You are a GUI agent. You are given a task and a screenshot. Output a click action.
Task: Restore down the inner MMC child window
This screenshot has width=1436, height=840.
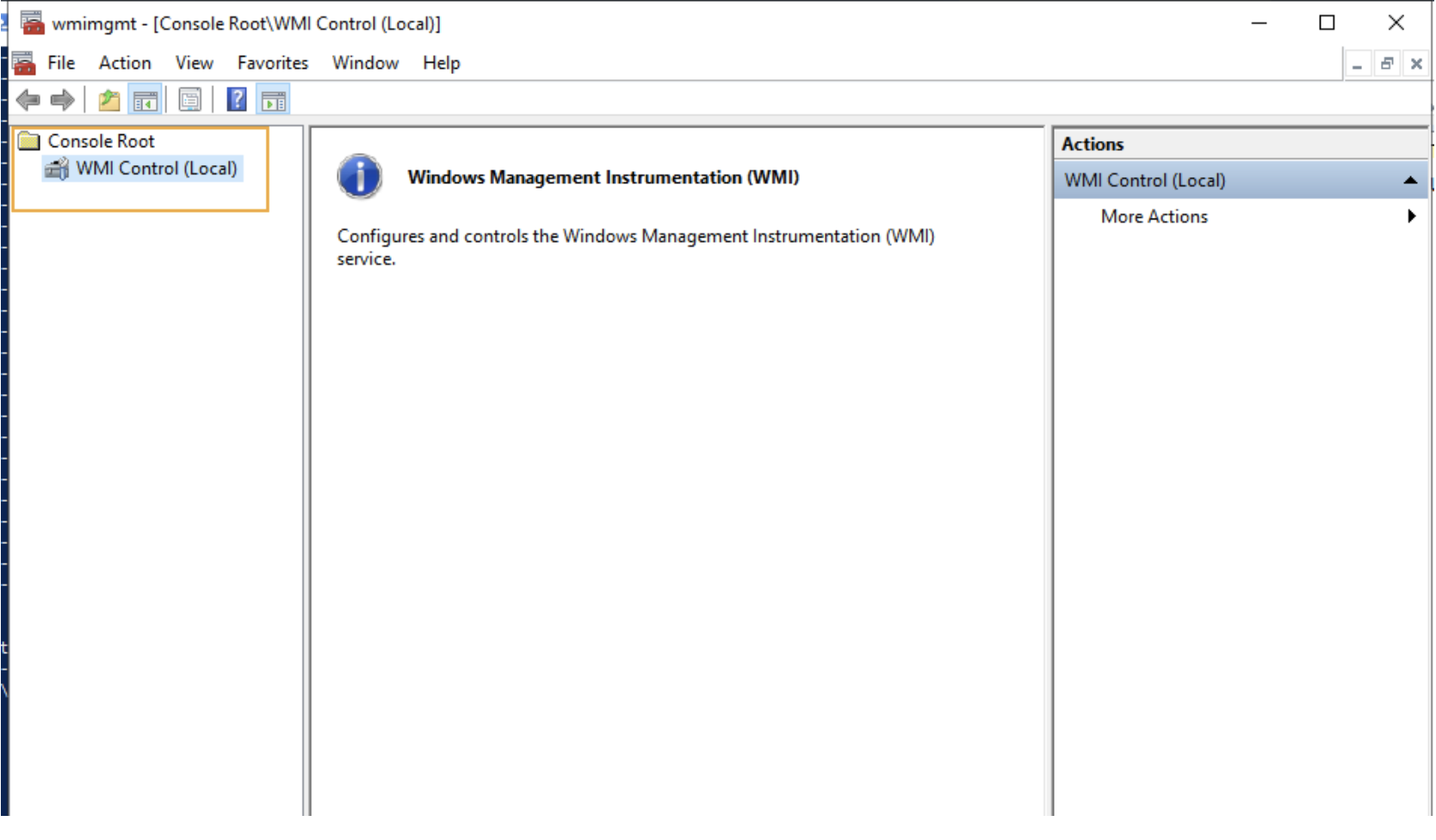pos(1387,64)
